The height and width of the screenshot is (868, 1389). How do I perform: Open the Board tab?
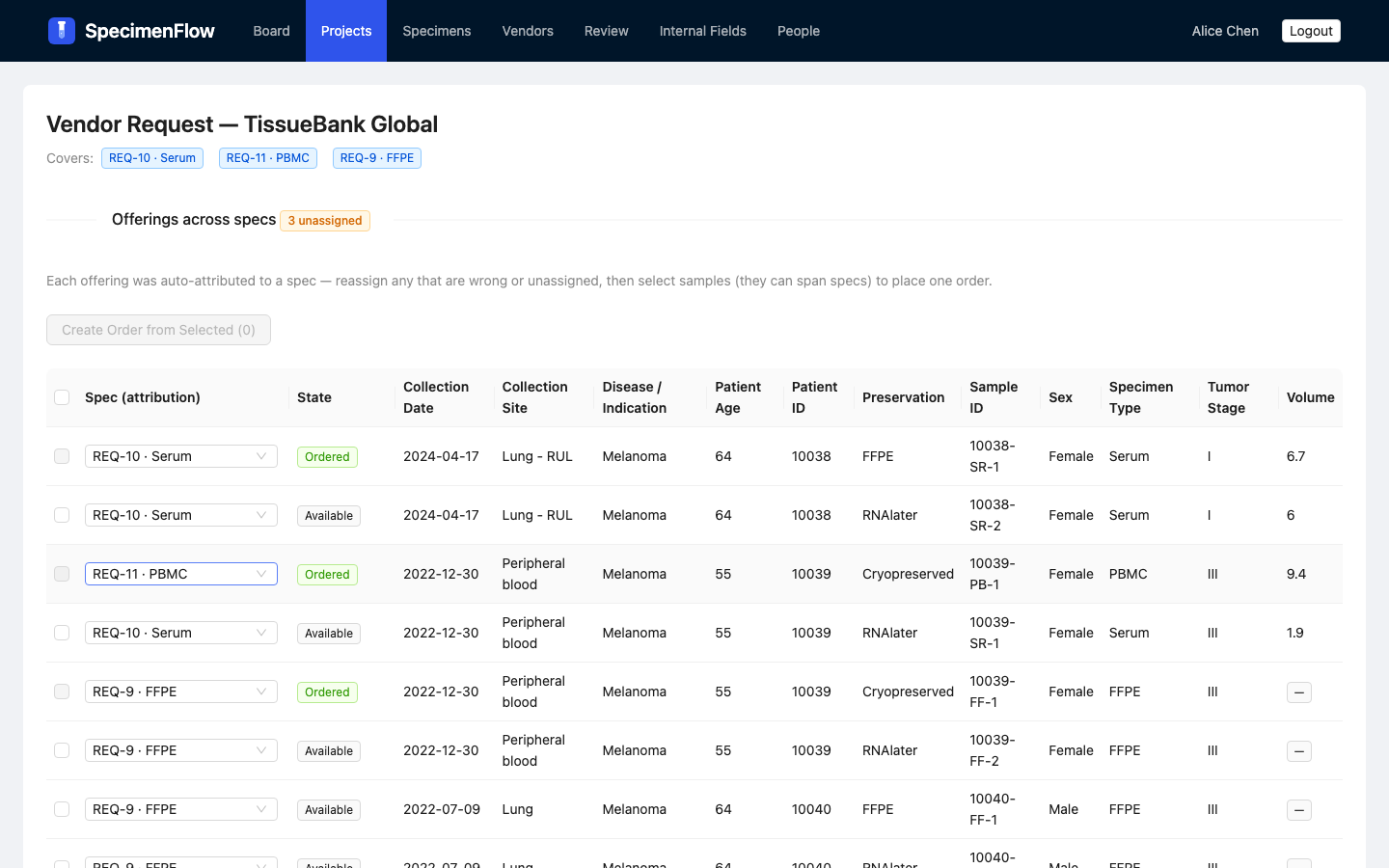(x=271, y=31)
